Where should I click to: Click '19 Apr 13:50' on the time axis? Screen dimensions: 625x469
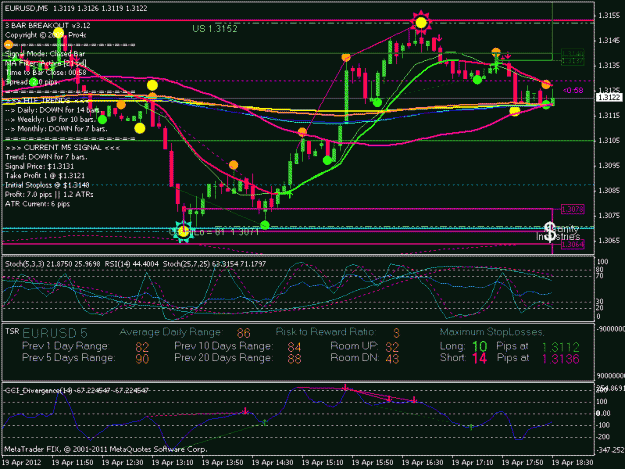(222, 463)
